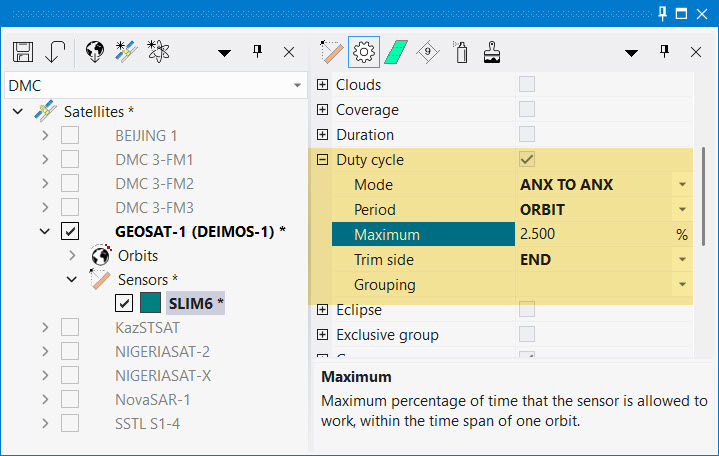719x456 pixels.
Task: Click the spray bottle icon
Action: [x=461, y=51]
